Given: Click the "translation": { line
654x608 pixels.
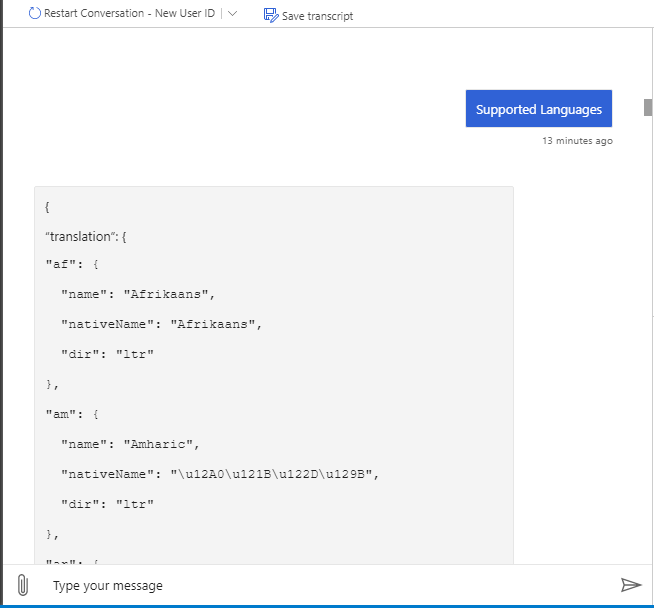Looking at the screenshot, I should tap(86, 236).
